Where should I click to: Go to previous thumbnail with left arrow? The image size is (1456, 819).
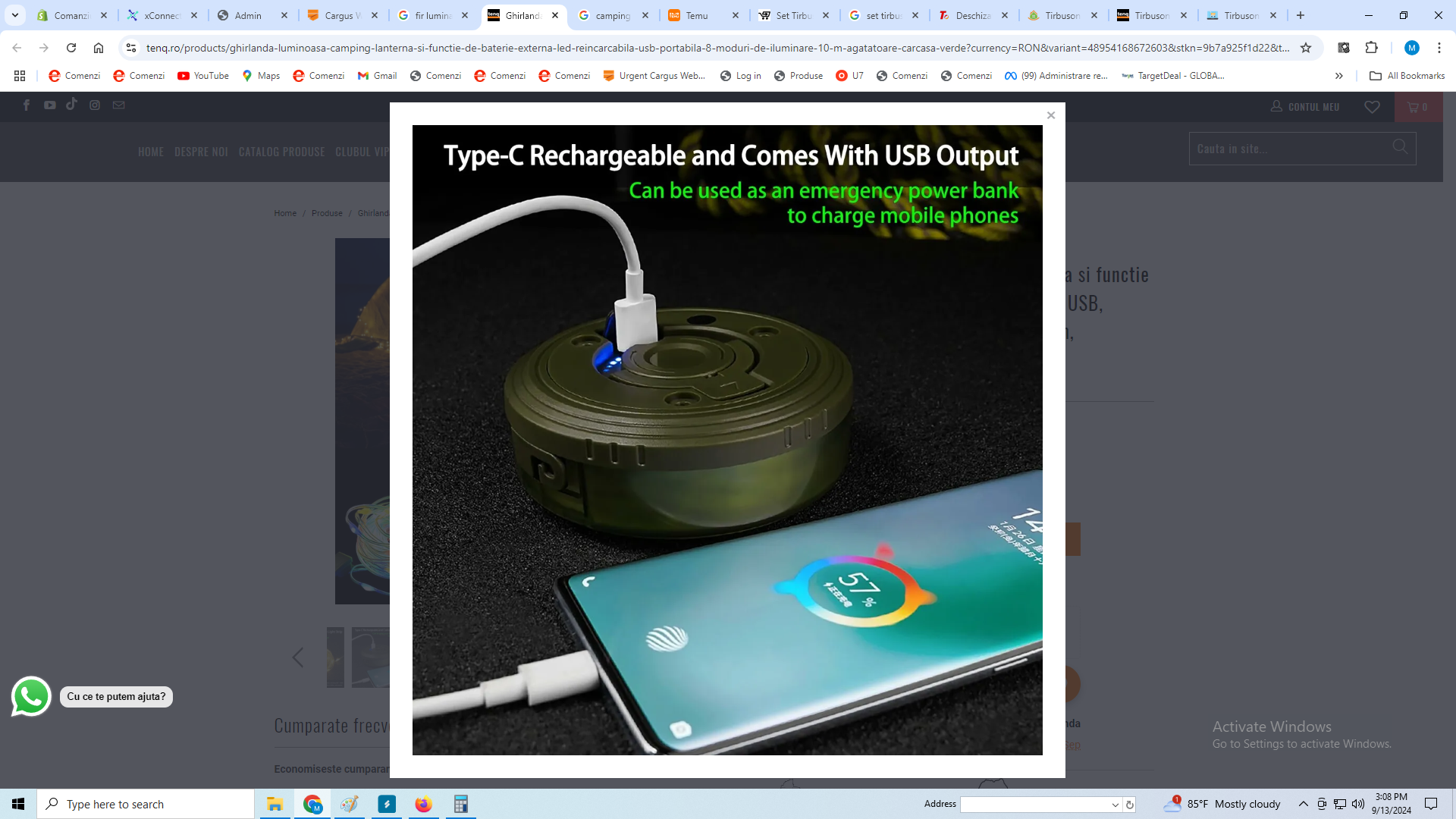point(297,657)
